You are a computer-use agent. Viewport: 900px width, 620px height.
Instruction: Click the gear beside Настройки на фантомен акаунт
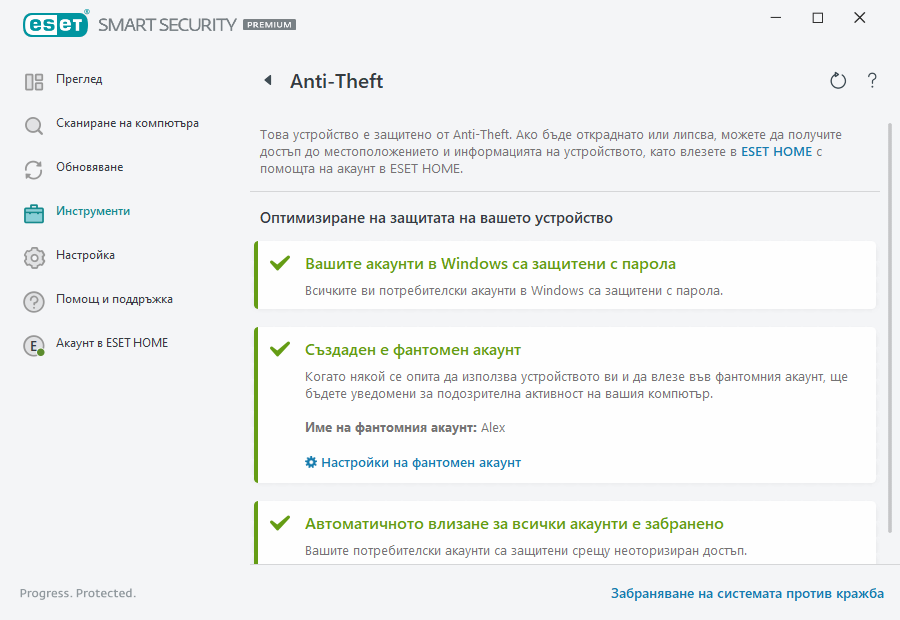coord(309,462)
